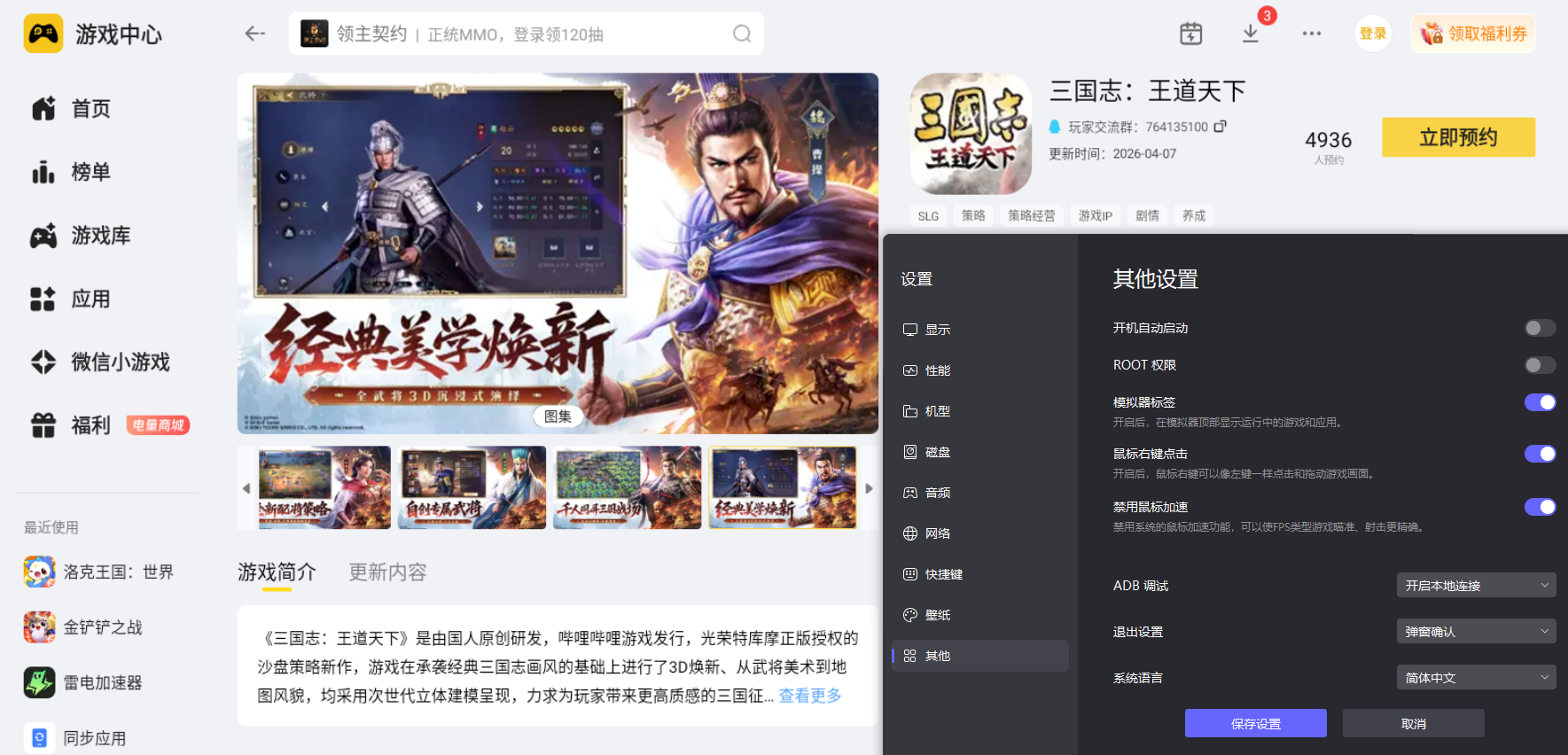Open the calendar check-in icon

pyautogui.click(x=1191, y=34)
